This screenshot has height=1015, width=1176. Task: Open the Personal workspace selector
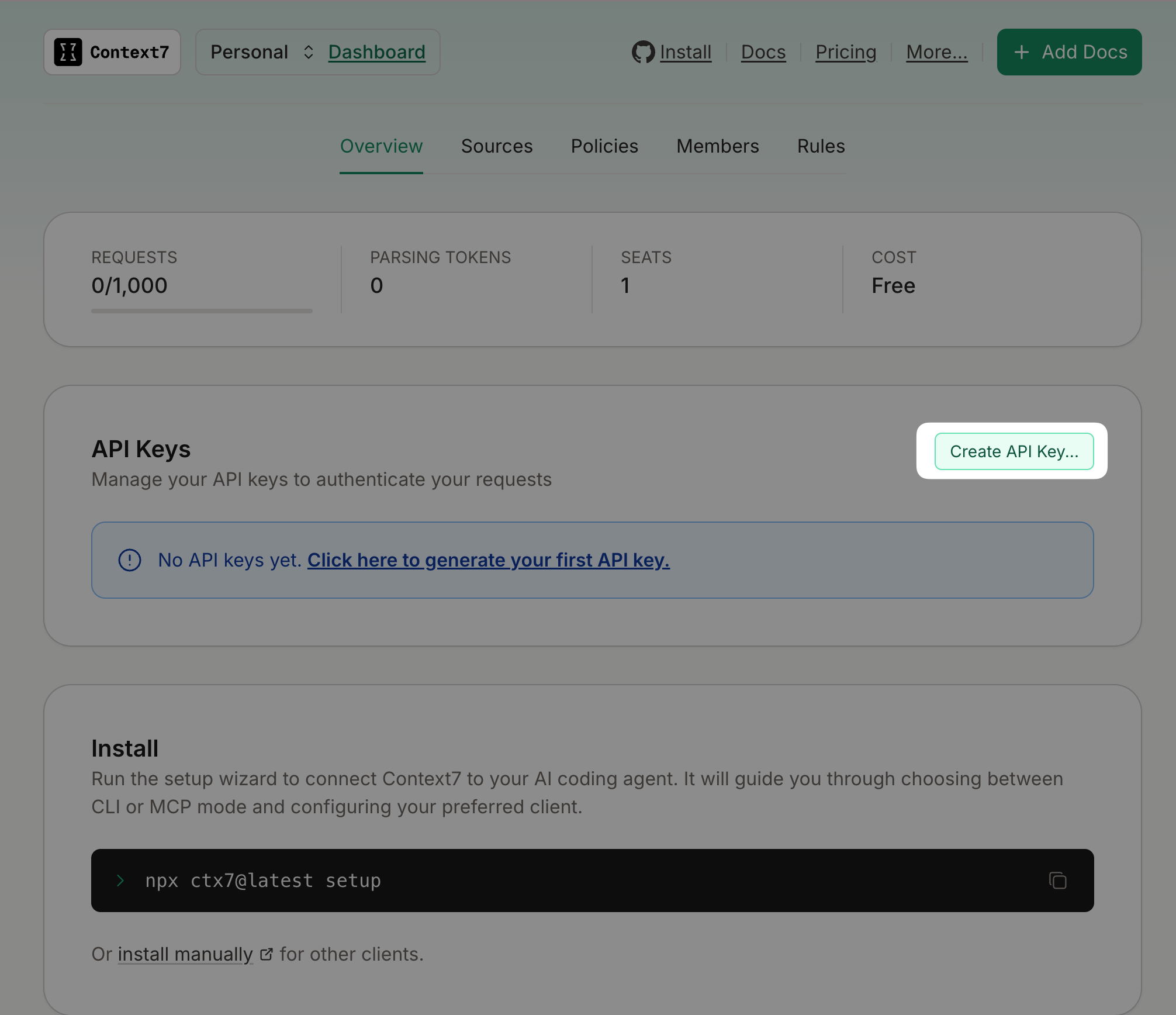pyautogui.click(x=250, y=51)
